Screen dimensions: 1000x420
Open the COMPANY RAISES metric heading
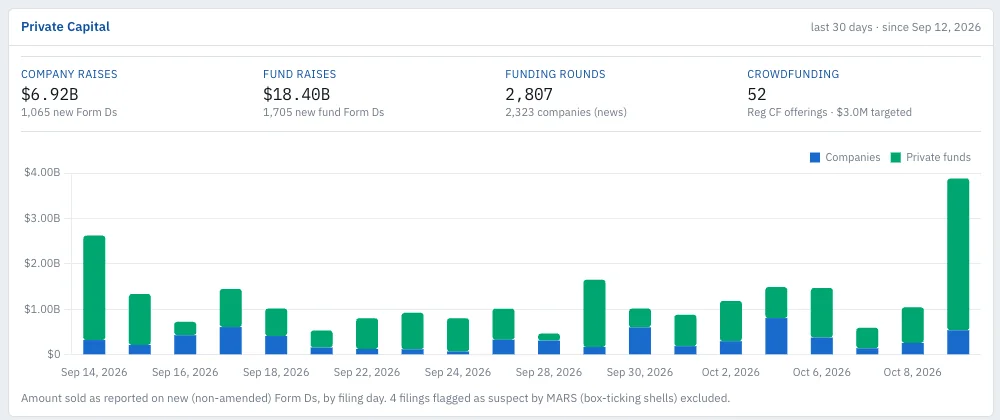click(x=69, y=74)
